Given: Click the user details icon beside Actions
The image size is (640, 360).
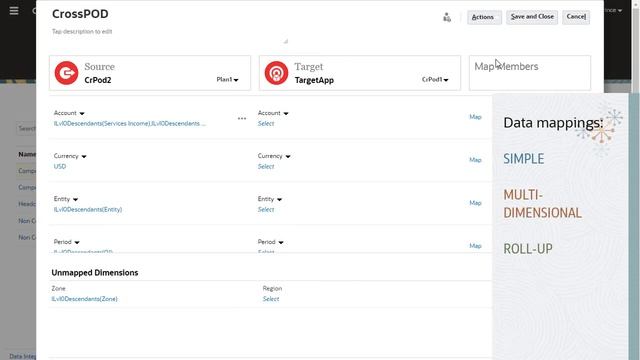Looking at the screenshot, I should 447,17.
